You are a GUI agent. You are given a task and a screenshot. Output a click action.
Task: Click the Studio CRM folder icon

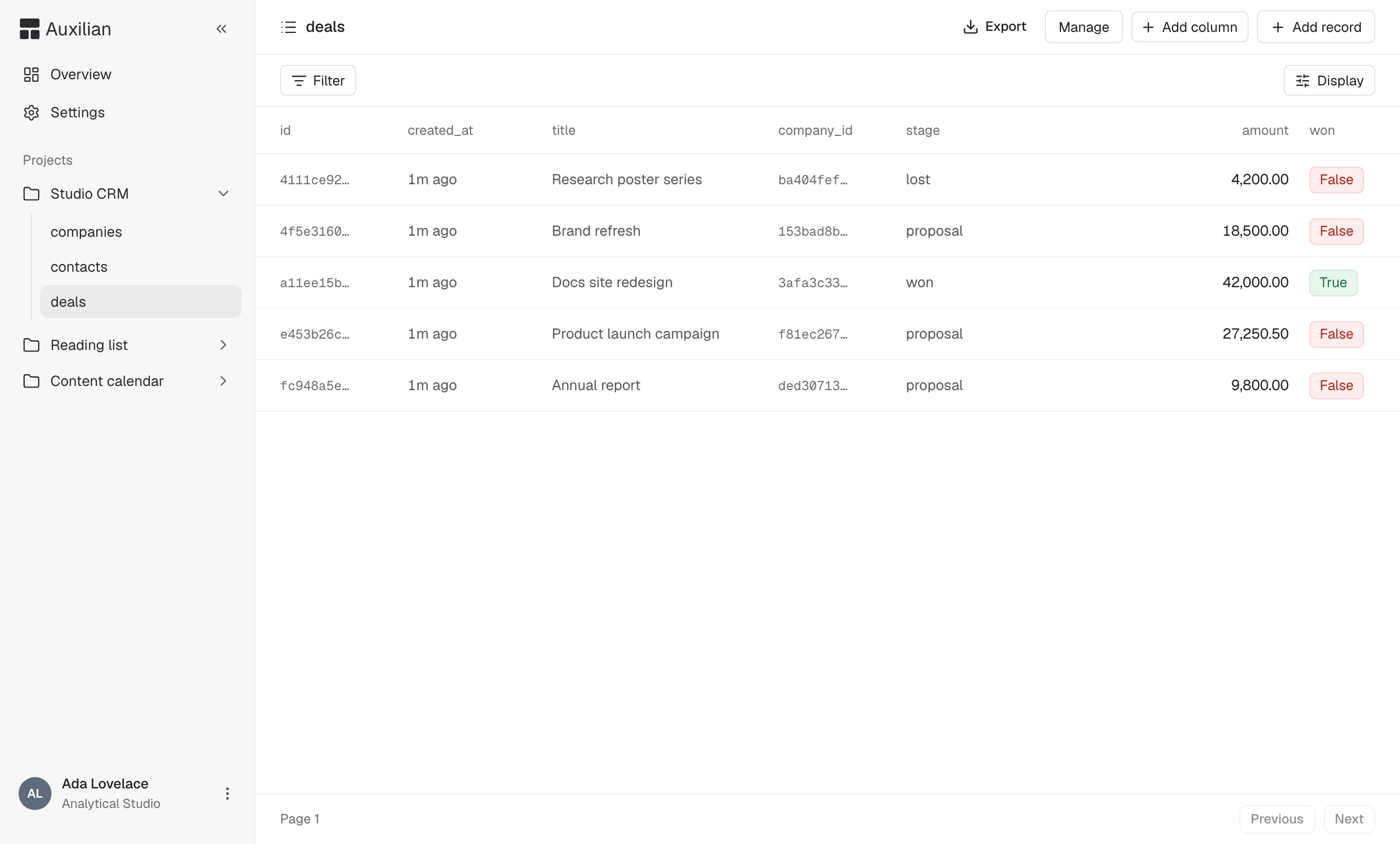(31, 194)
